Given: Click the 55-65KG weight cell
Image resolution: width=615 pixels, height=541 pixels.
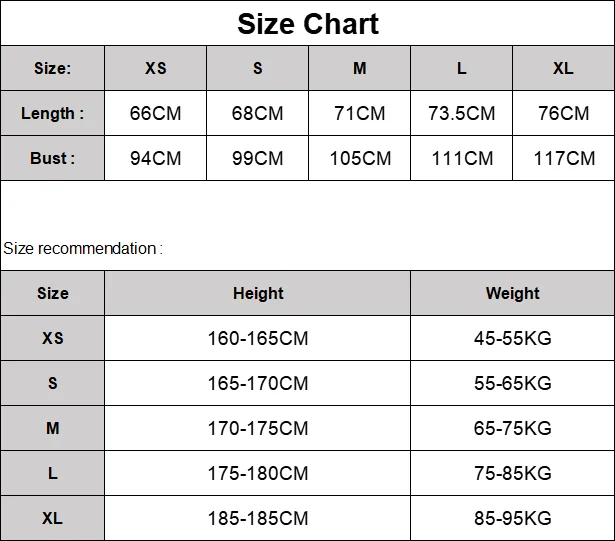Looking at the screenshot, I should click(x=513, y=383).
